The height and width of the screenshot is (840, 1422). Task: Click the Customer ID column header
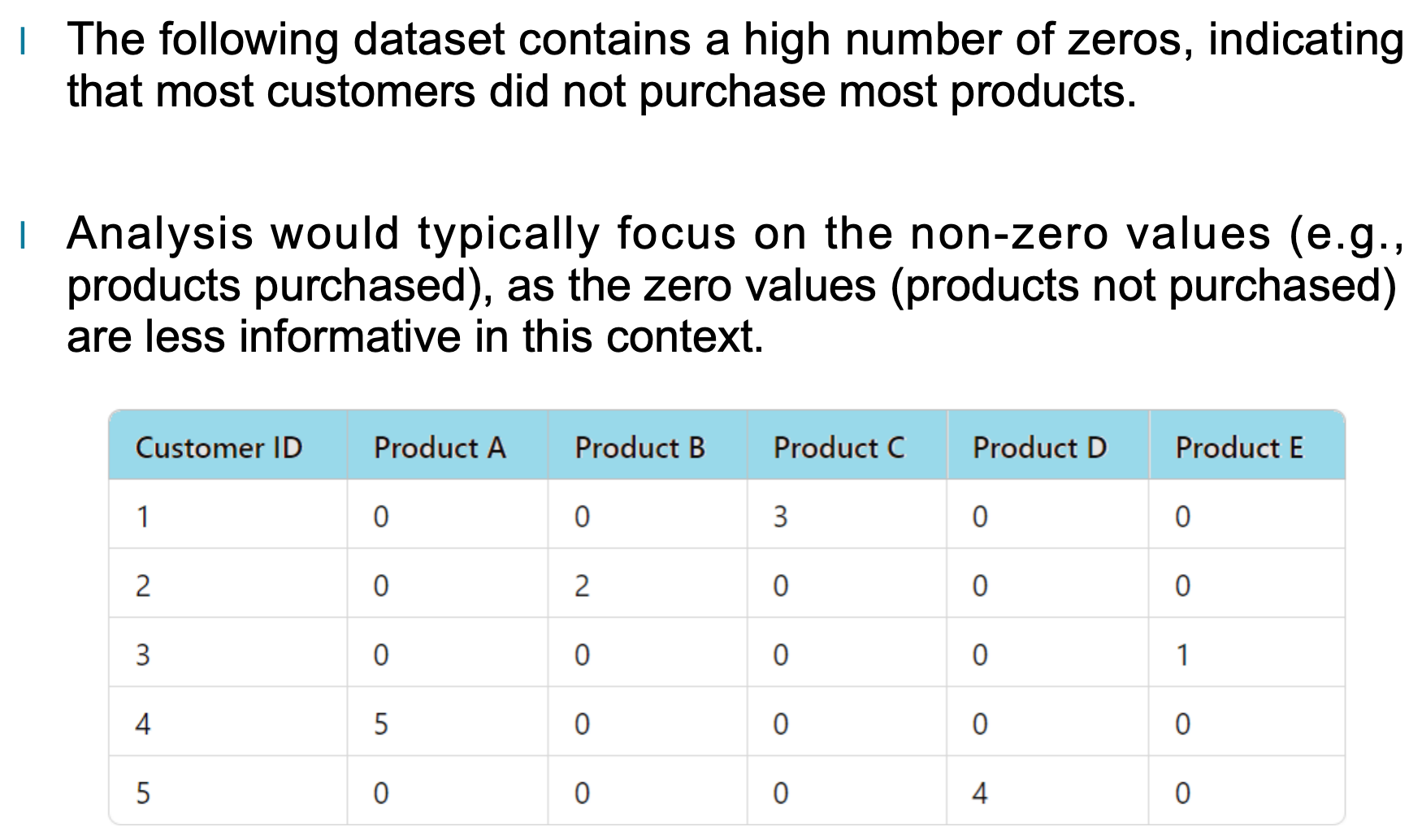click(219, 448)
